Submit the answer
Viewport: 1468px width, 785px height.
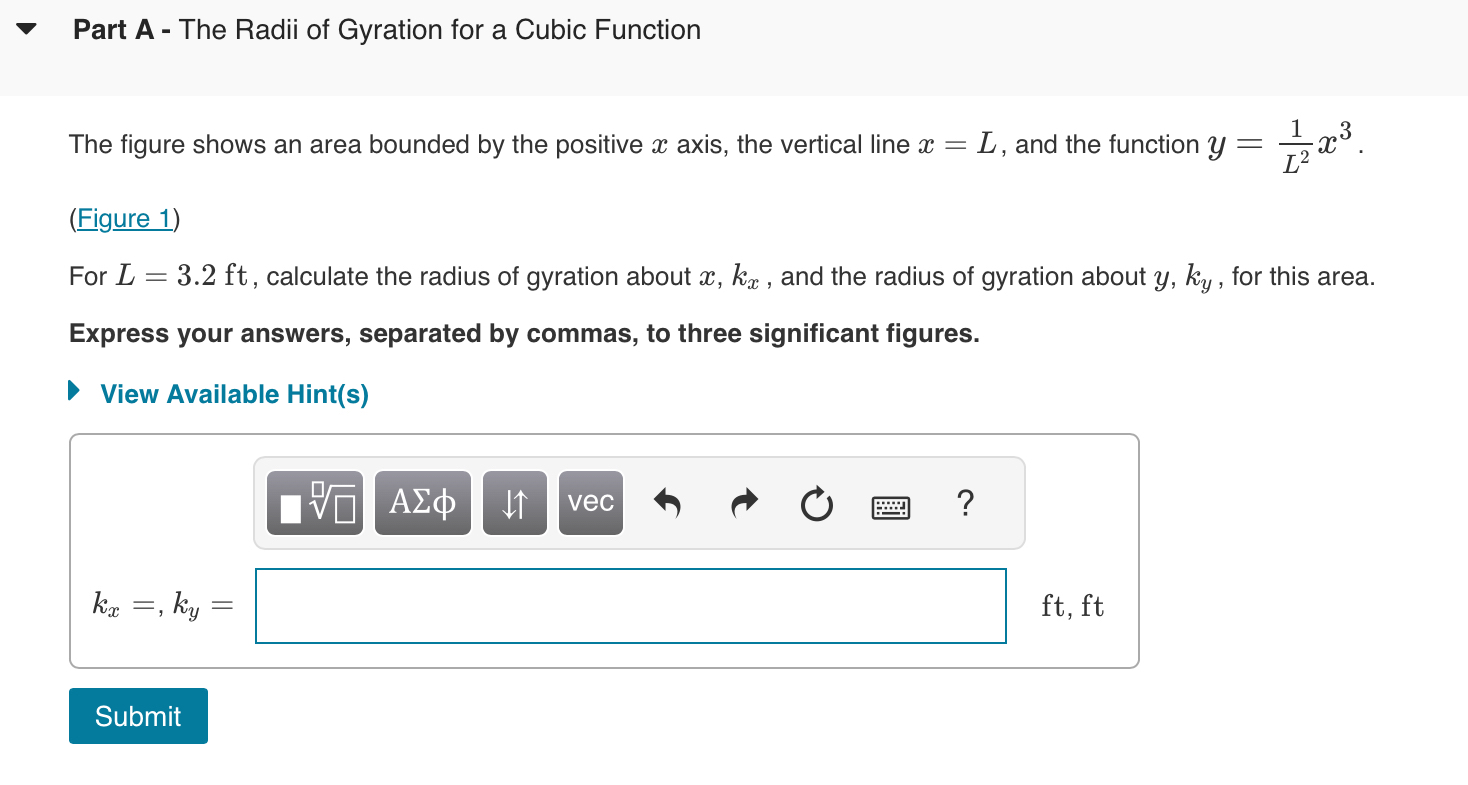click(138, 716)
